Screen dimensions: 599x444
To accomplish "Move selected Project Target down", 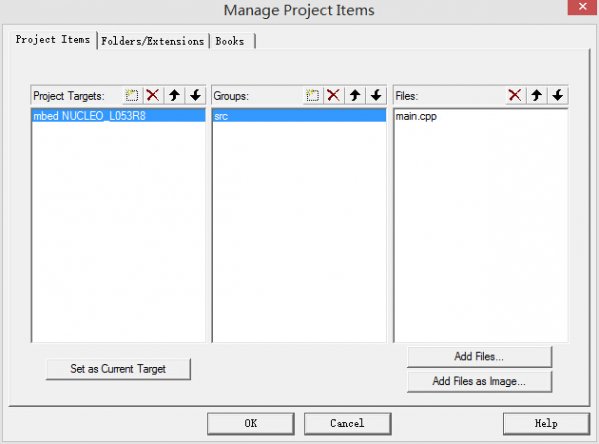I will click(x=195, y=95).
